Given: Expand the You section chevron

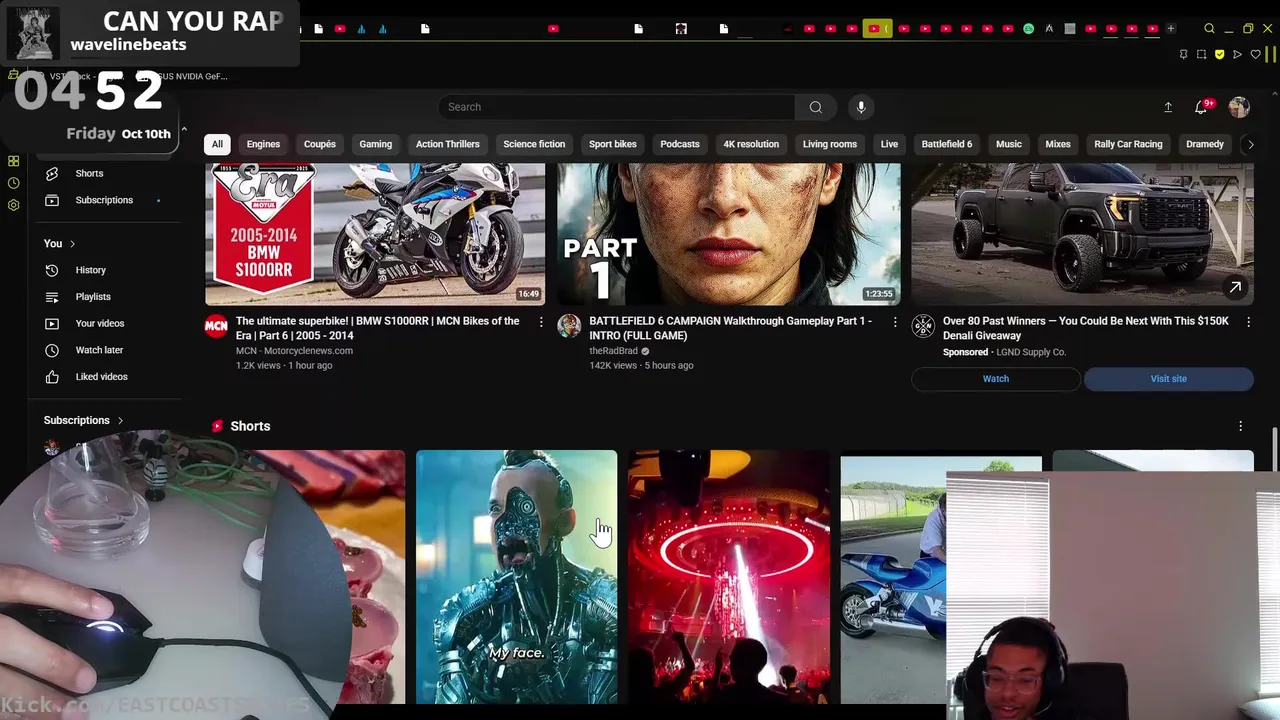Looking at the screenshot, I should click(x=72, y=244).
